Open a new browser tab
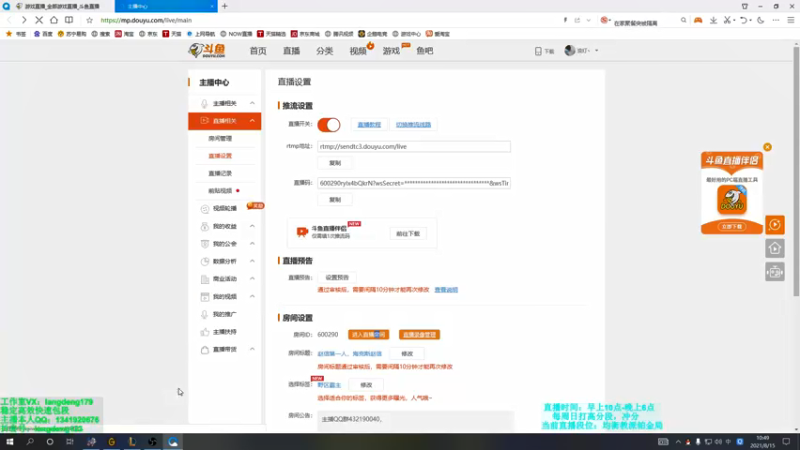800x450 pixels. [x=224, y=6]
